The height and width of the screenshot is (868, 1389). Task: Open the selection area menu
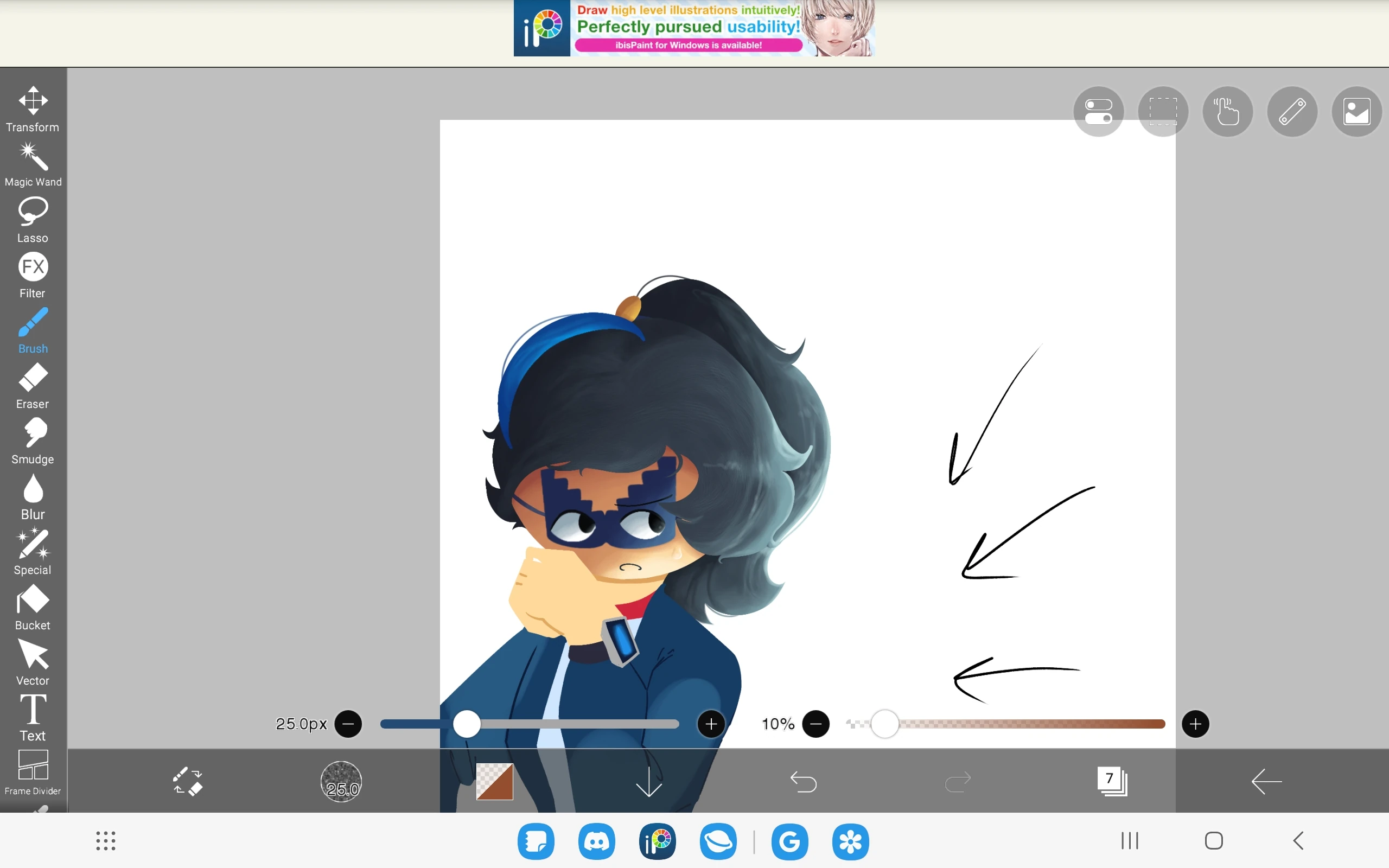pyautogui.click(x=1162, y=111)
